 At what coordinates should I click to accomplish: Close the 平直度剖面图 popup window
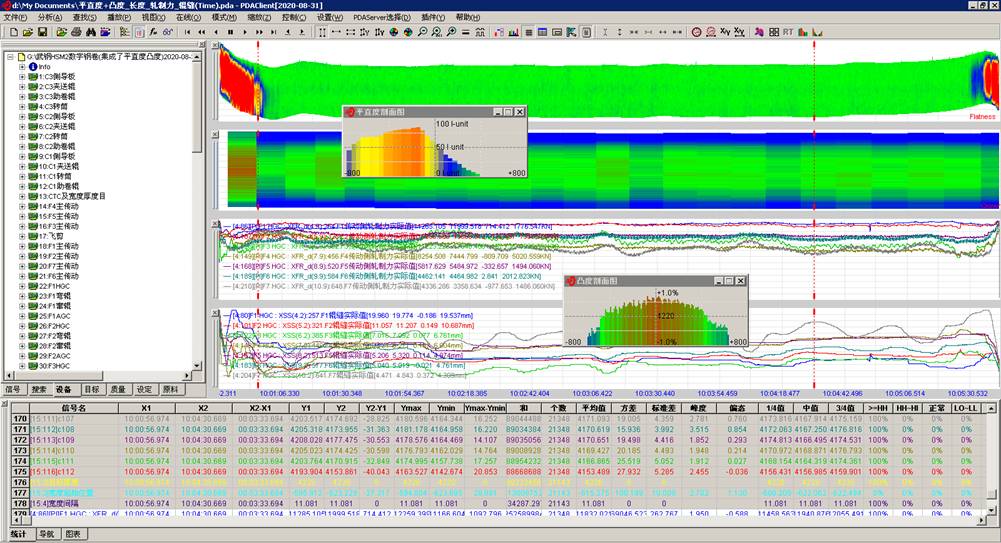click(x=519, y=113)
